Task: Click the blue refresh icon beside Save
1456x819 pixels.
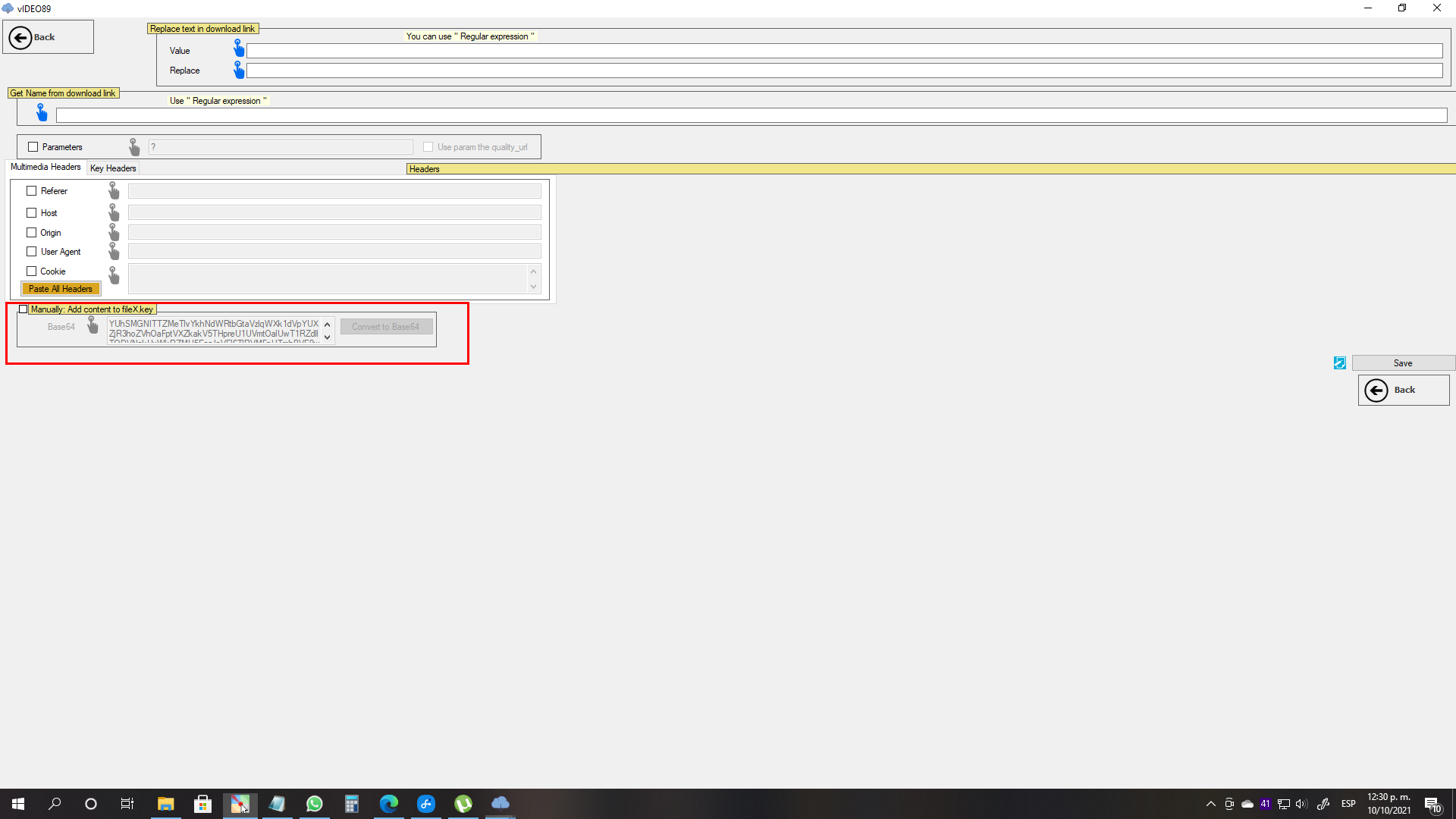Action: coord(1340,363)
